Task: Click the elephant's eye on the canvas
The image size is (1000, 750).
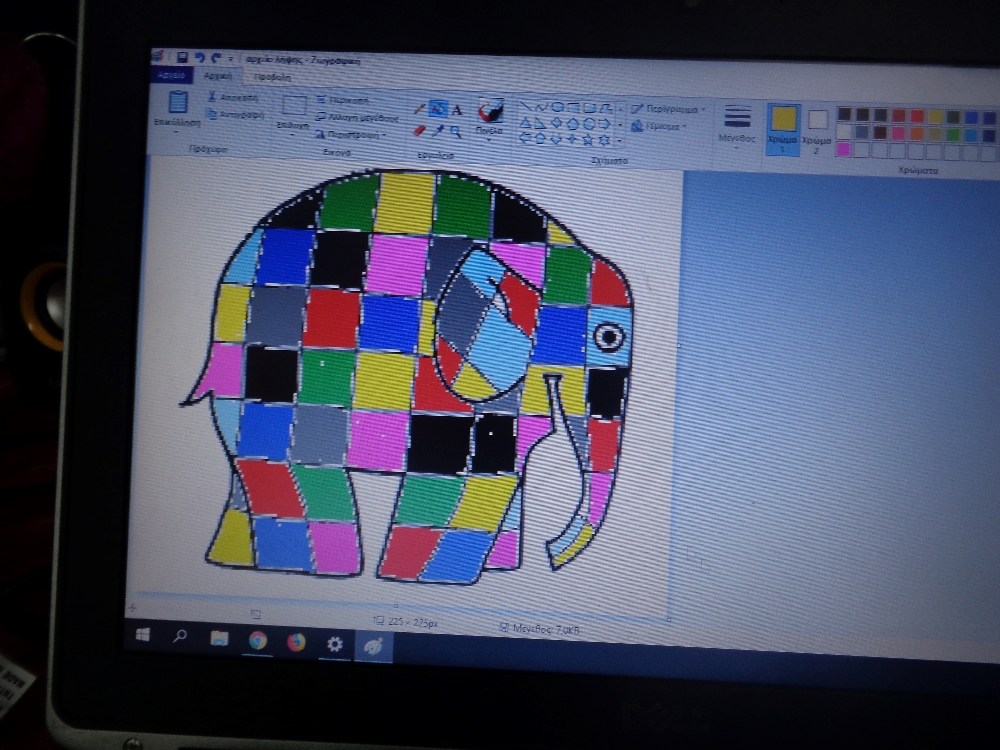Action: pos(610,336)
